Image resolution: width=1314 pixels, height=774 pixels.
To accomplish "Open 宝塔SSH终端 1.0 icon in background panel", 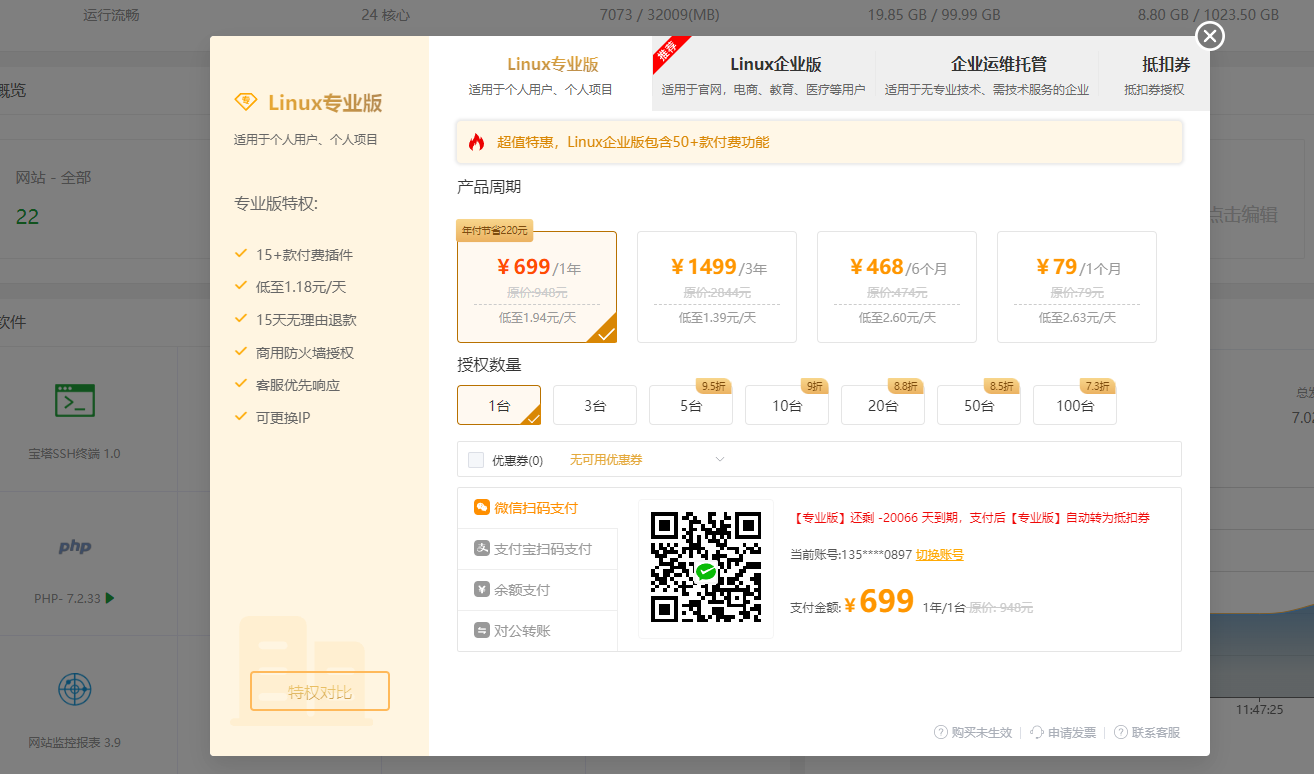I will (x=75, y=401).
